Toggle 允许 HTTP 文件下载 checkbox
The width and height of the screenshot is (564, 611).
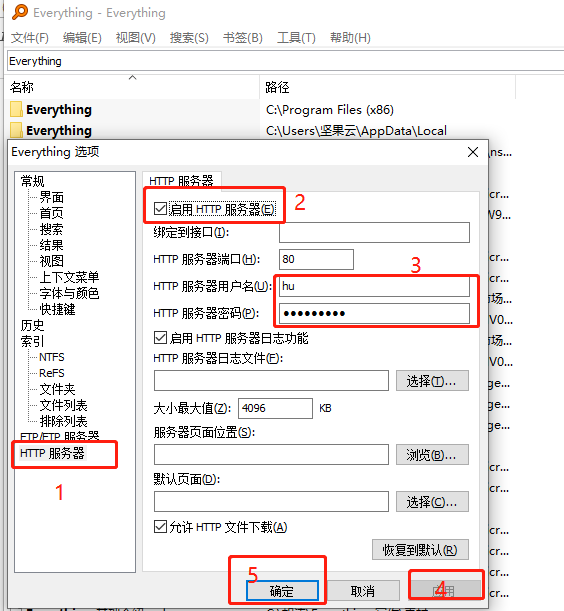pyautogui.click(x=160, y=527)
